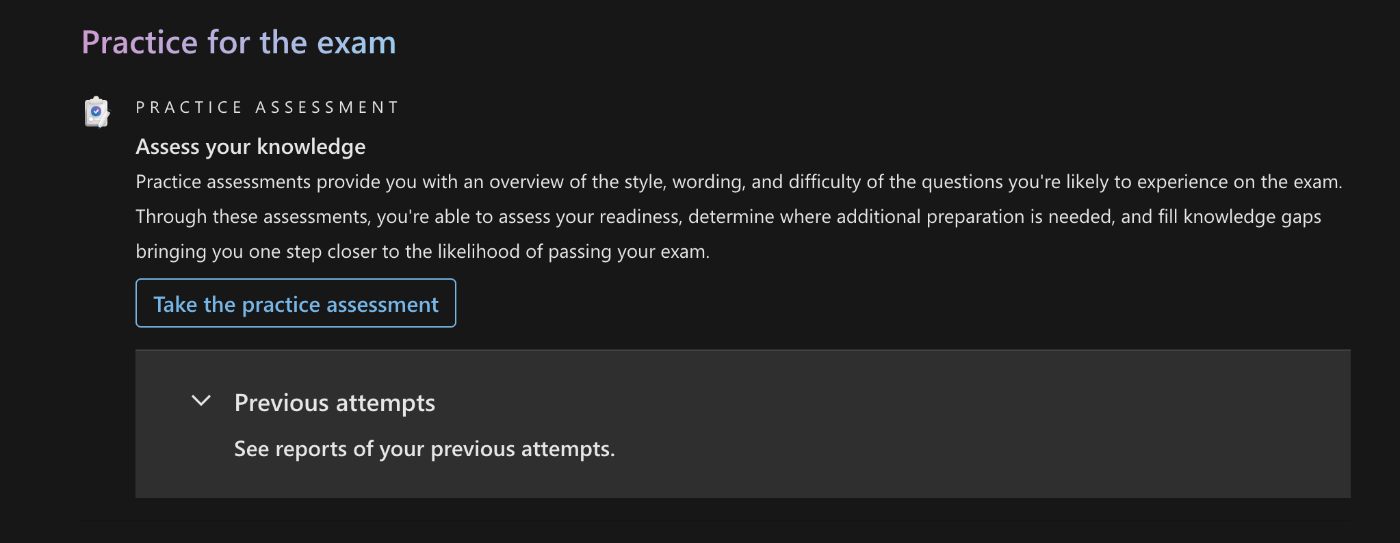This screenshot has height=543, width=1400.
Task: Click the 'Practice for the exam' page heading
Action: click(238, 43)
